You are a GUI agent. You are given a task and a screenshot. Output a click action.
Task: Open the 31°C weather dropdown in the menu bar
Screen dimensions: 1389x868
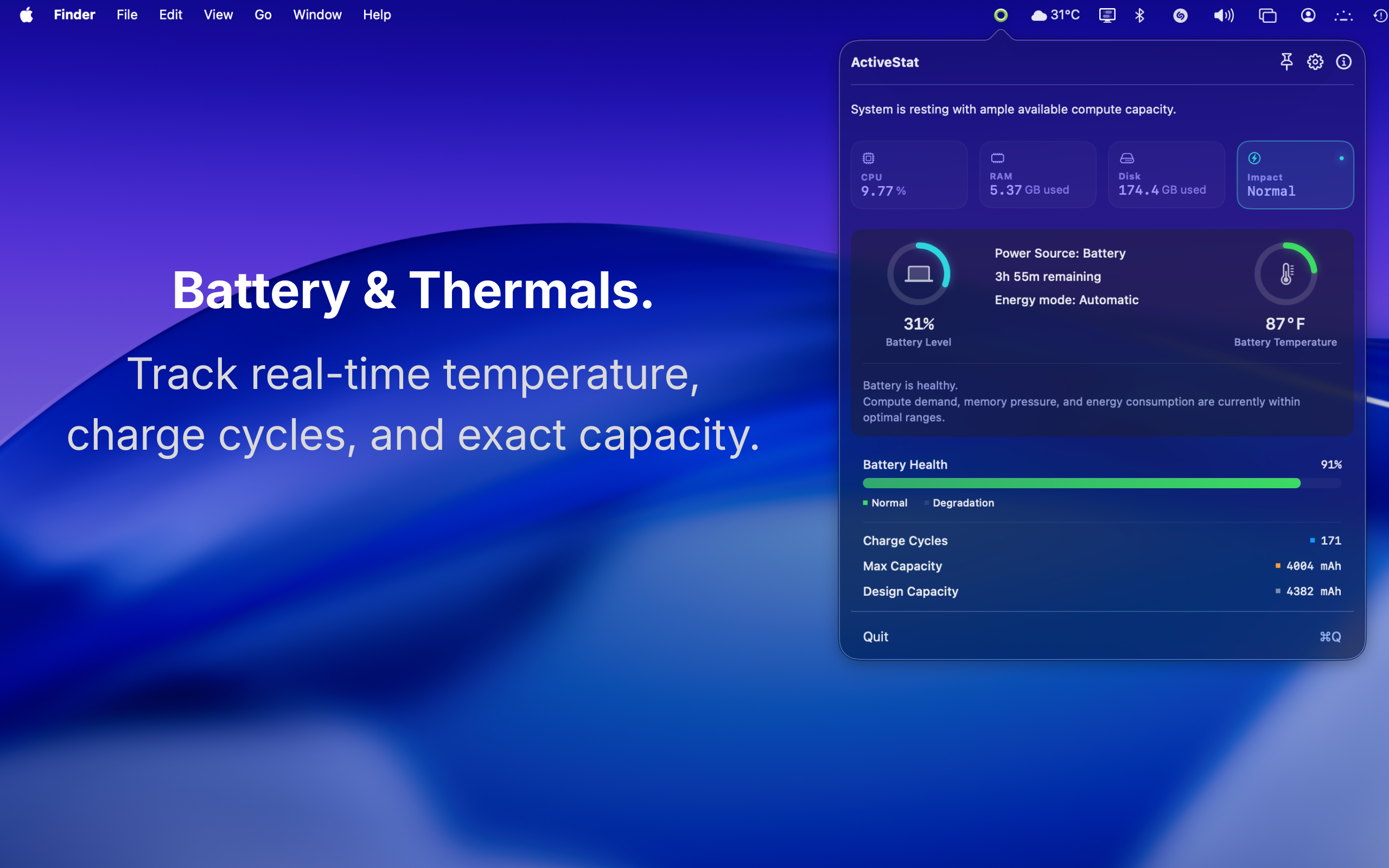click(x=1055, y=15)
